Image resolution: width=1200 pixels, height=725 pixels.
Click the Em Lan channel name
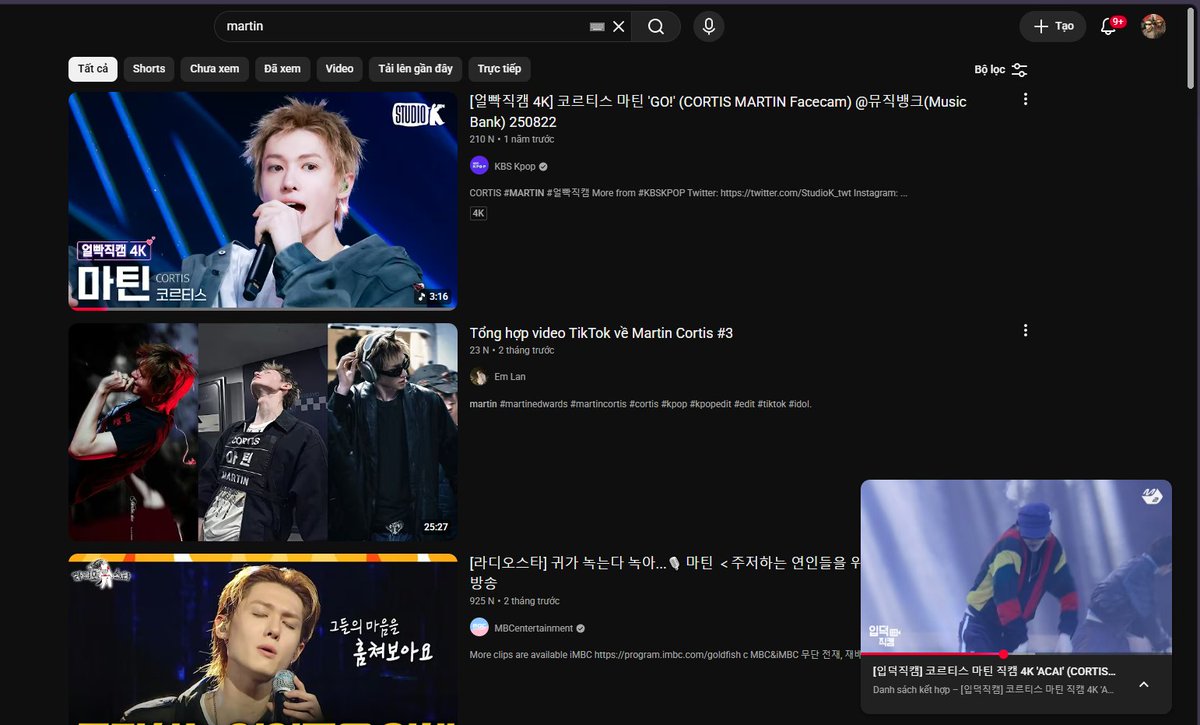[x=510, y=377]
